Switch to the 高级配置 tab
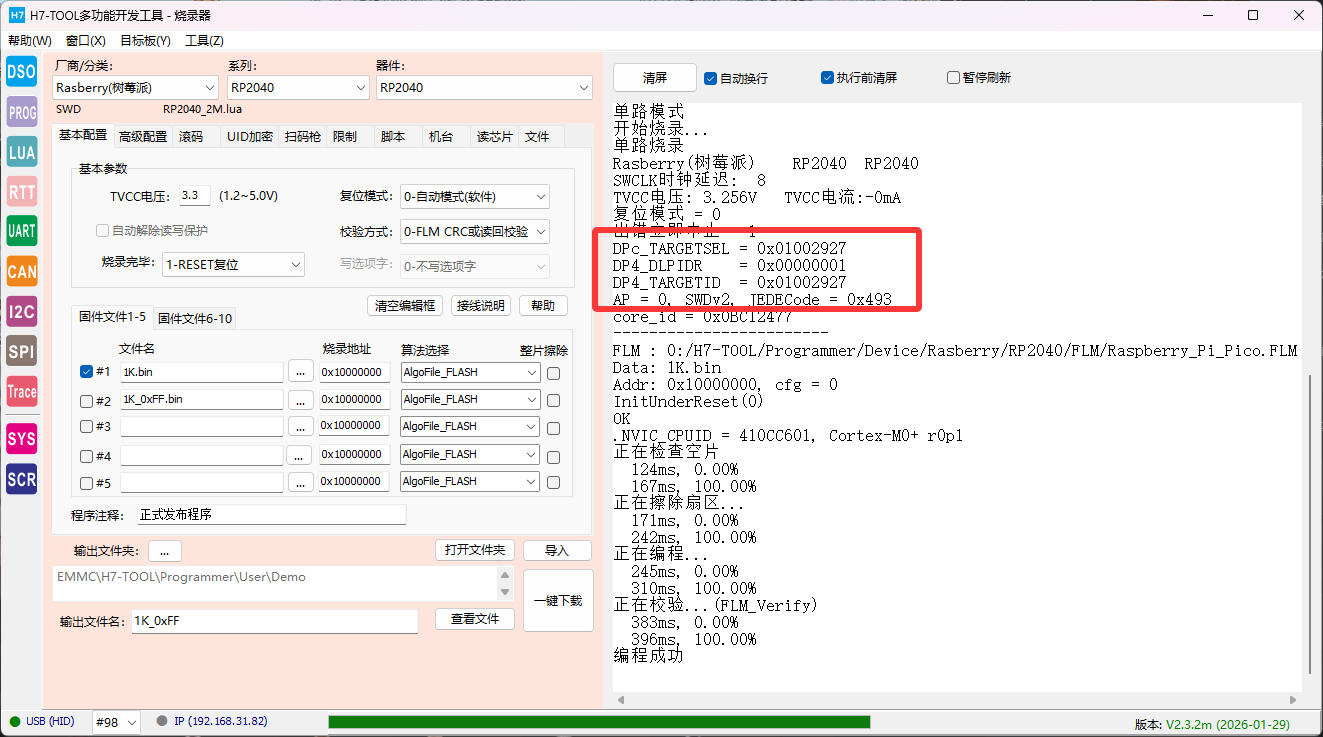 coord(143,137)
